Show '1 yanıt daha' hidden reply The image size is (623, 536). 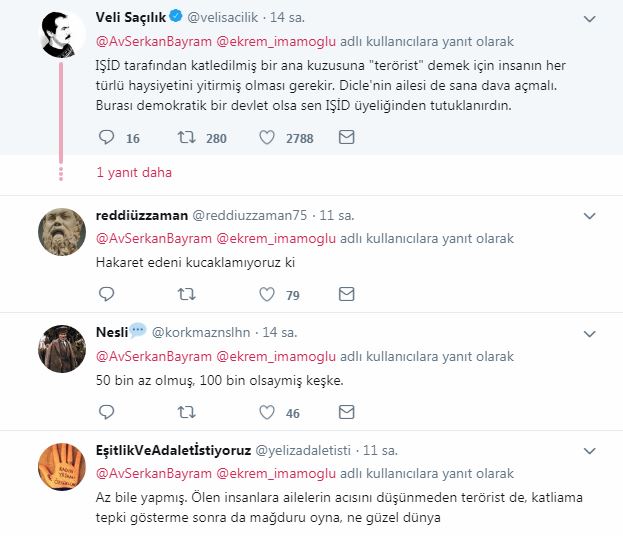pos(134,172)
